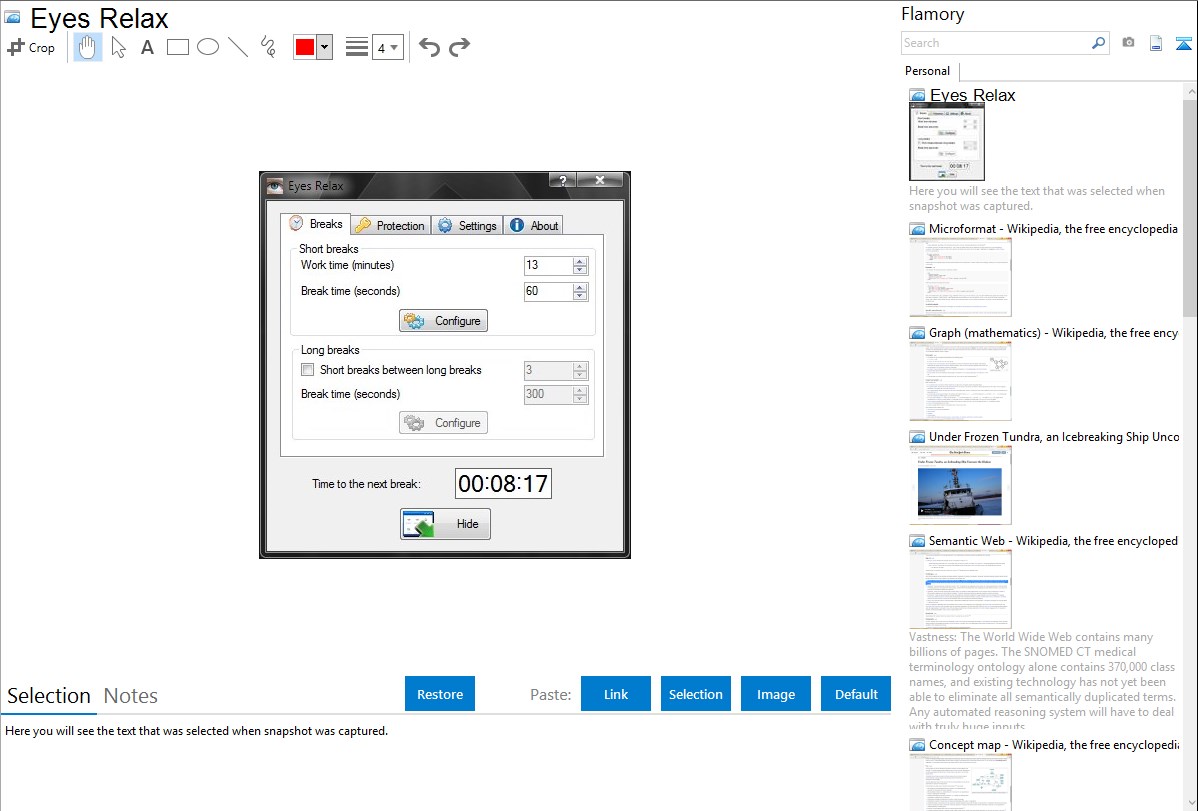
Task: Switch to the Notes tab
Action: coord(131,696)
